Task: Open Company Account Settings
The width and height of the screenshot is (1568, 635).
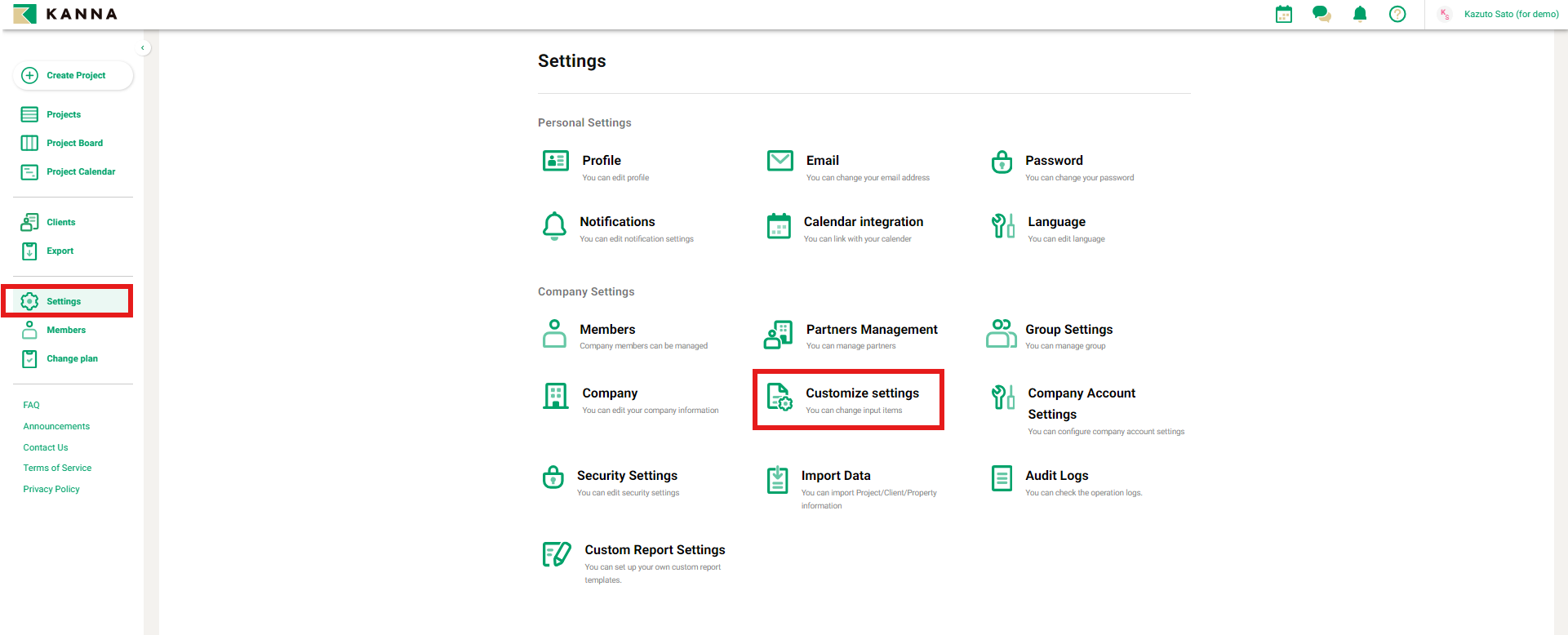Action: coord(1081,403)
